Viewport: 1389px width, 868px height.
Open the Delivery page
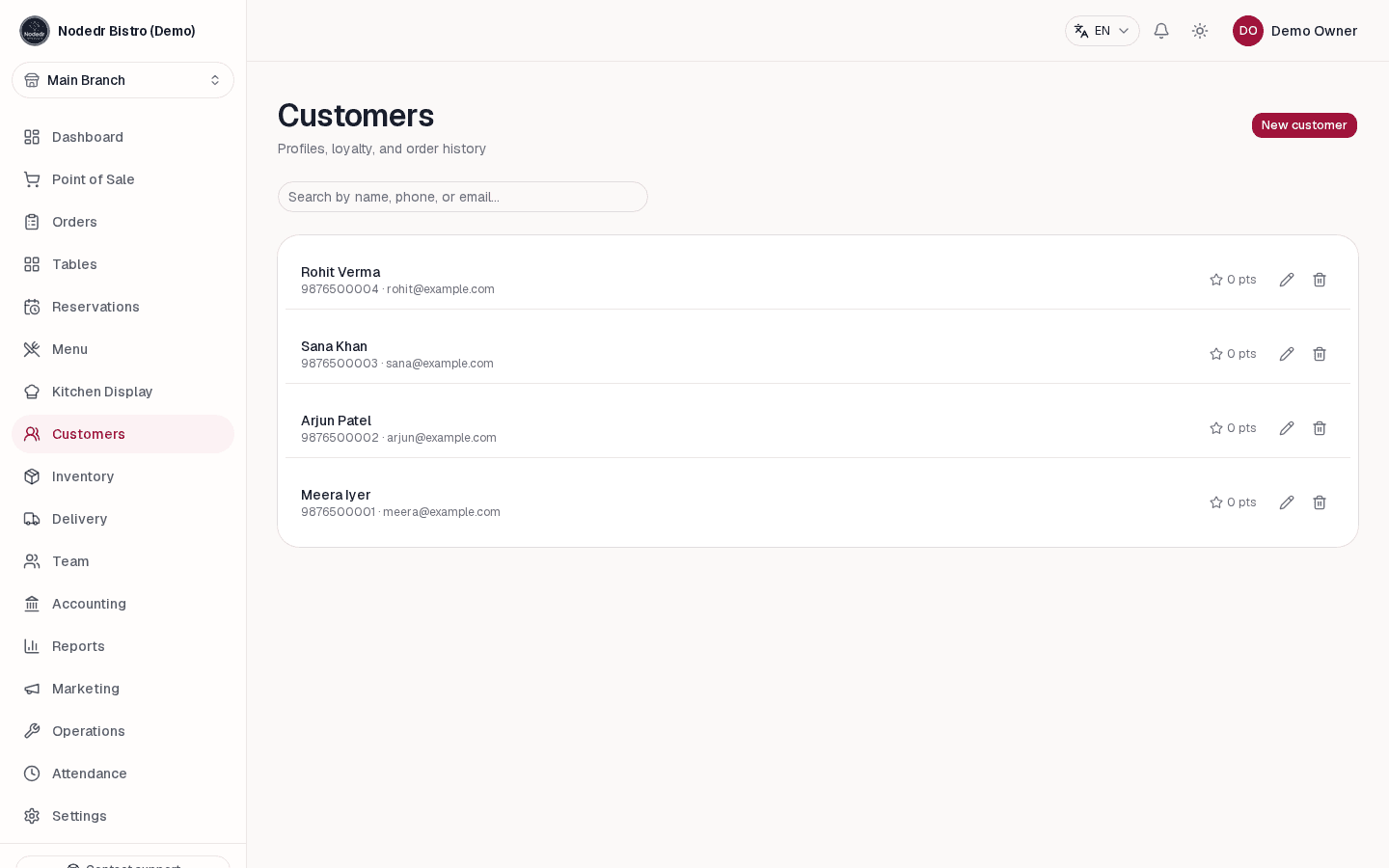tap(123, 519)
